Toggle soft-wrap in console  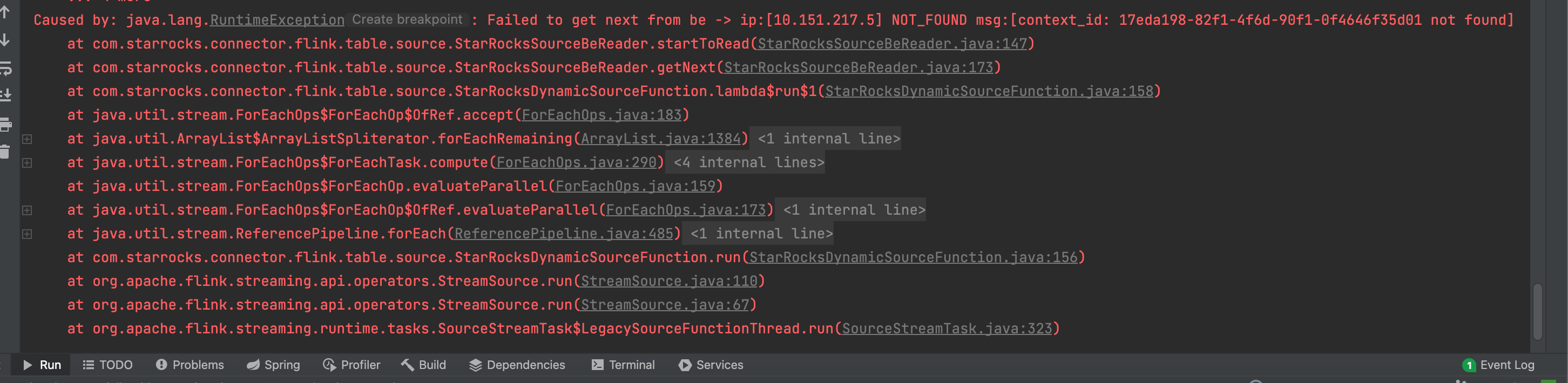point(5,69)
